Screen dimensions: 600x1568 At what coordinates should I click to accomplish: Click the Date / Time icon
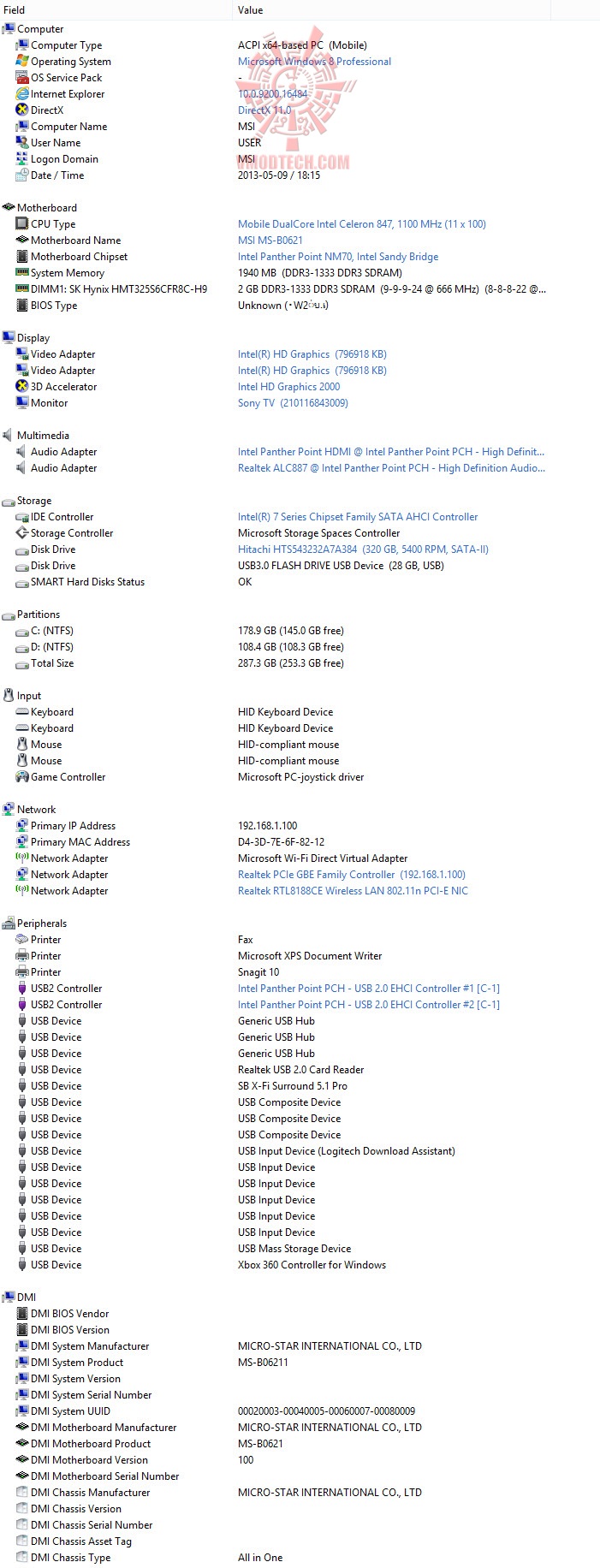coord(22,175)
